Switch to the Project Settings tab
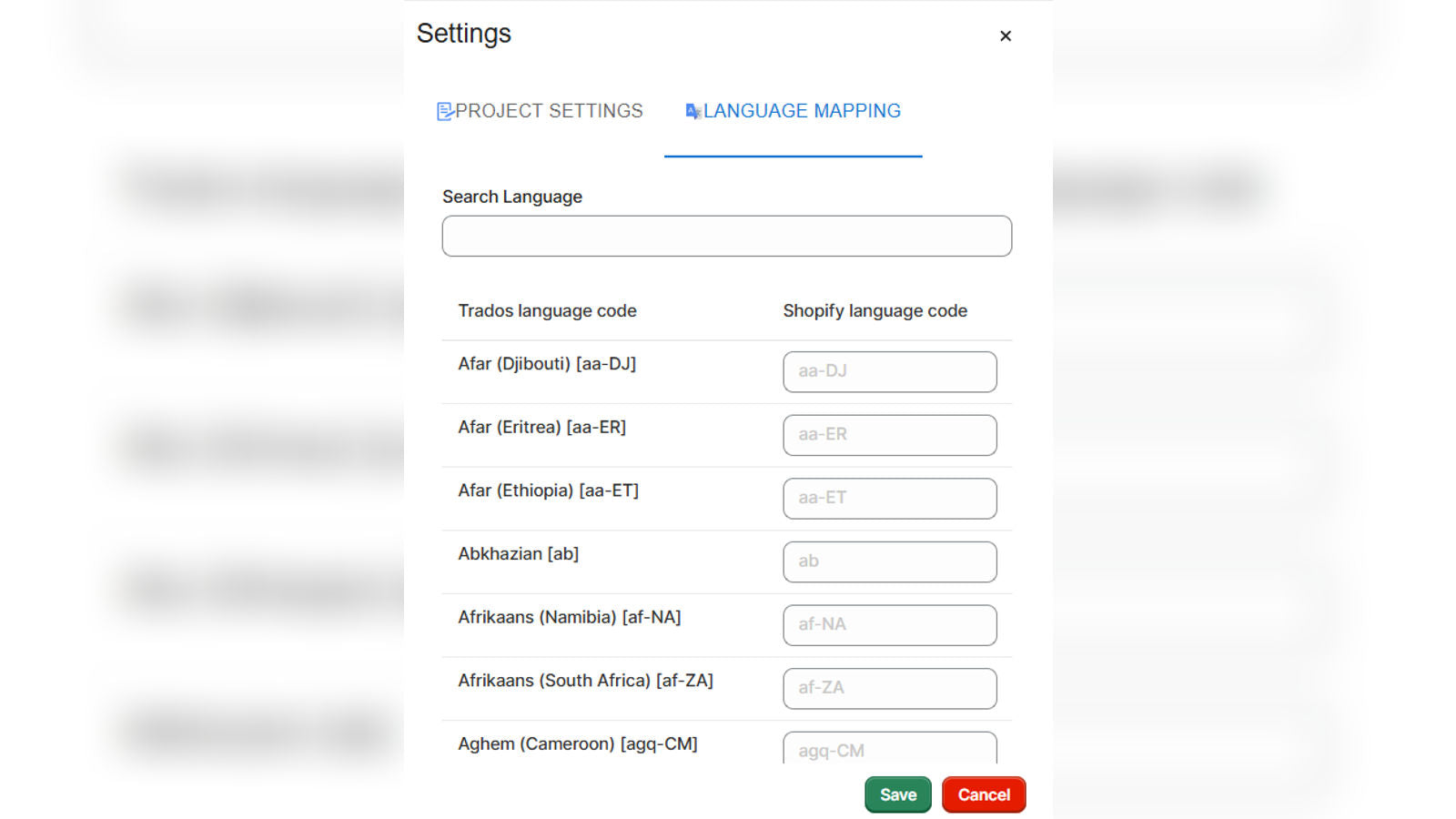This screenshot has width=1456, height=819. 541,111
